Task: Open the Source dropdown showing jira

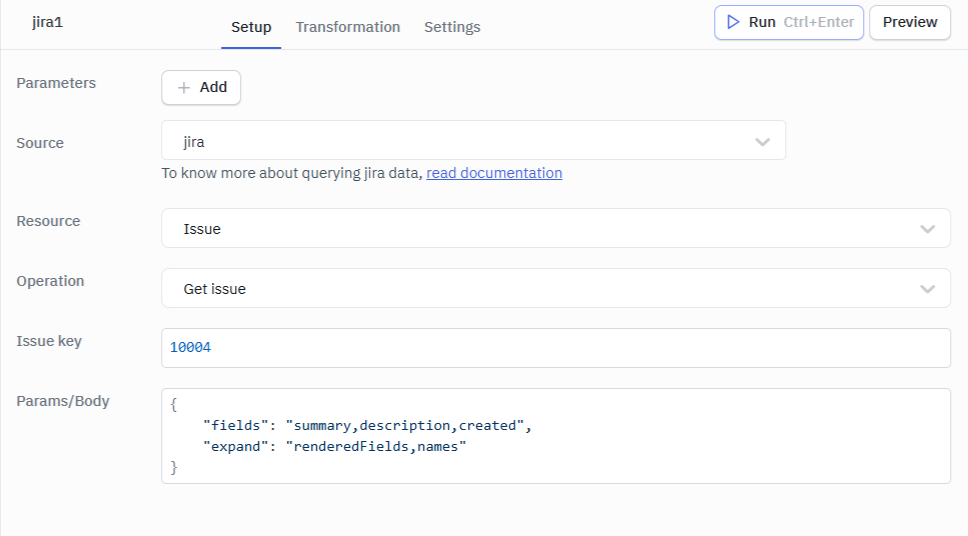Action: click(474, 140)
